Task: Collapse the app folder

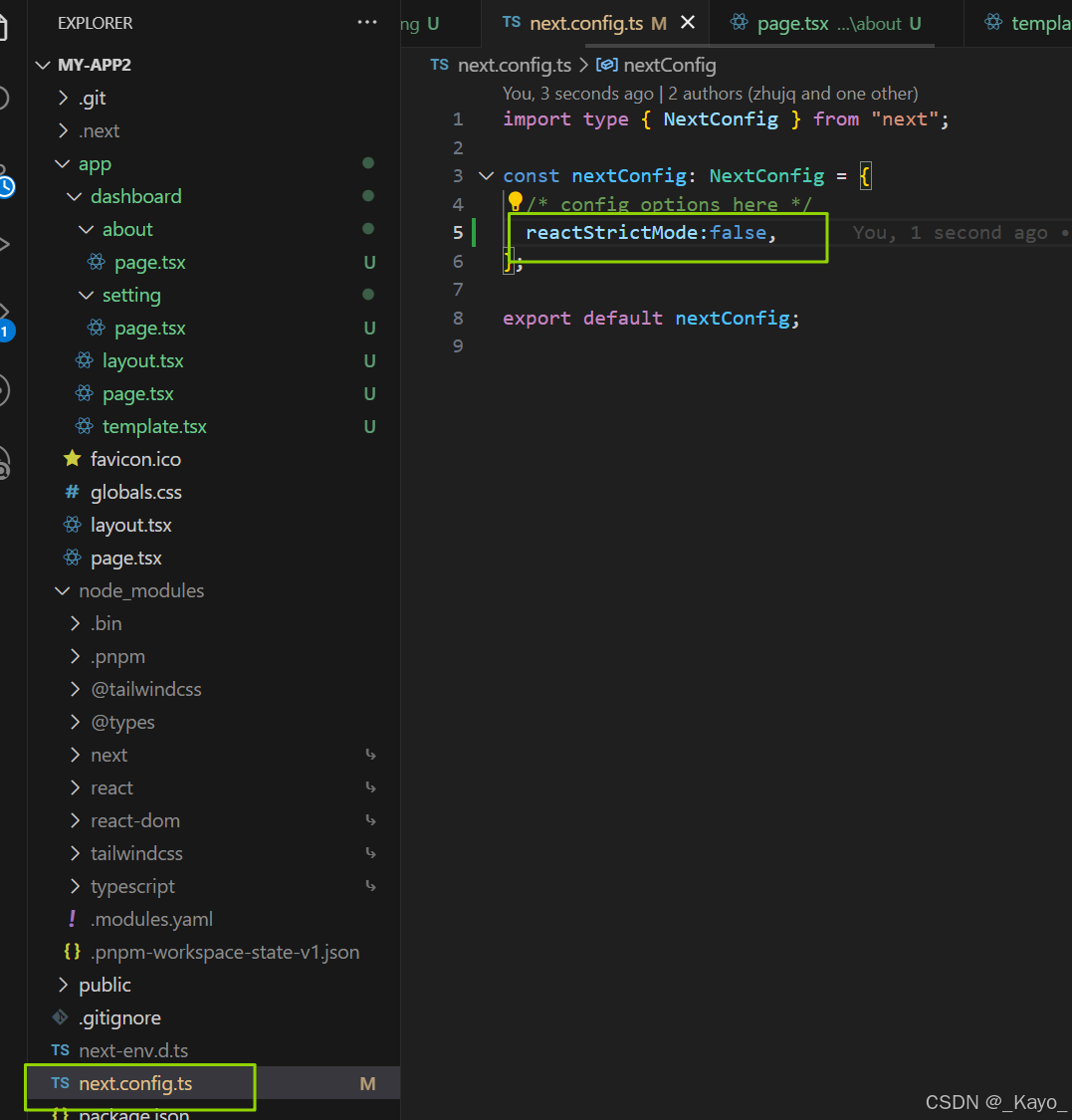Action: pyautogui.click(x=63, y=163)
